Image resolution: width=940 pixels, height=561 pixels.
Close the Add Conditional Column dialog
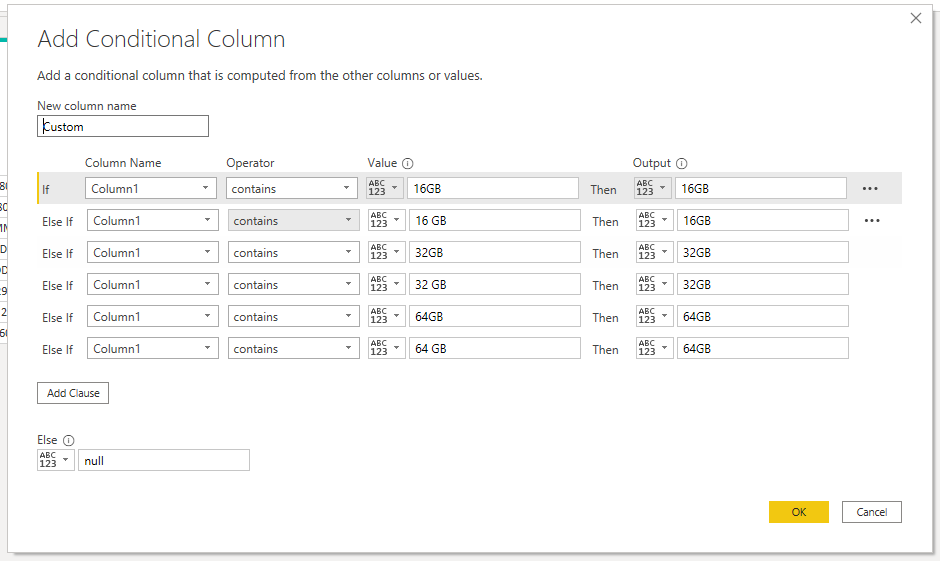[915, 18]
